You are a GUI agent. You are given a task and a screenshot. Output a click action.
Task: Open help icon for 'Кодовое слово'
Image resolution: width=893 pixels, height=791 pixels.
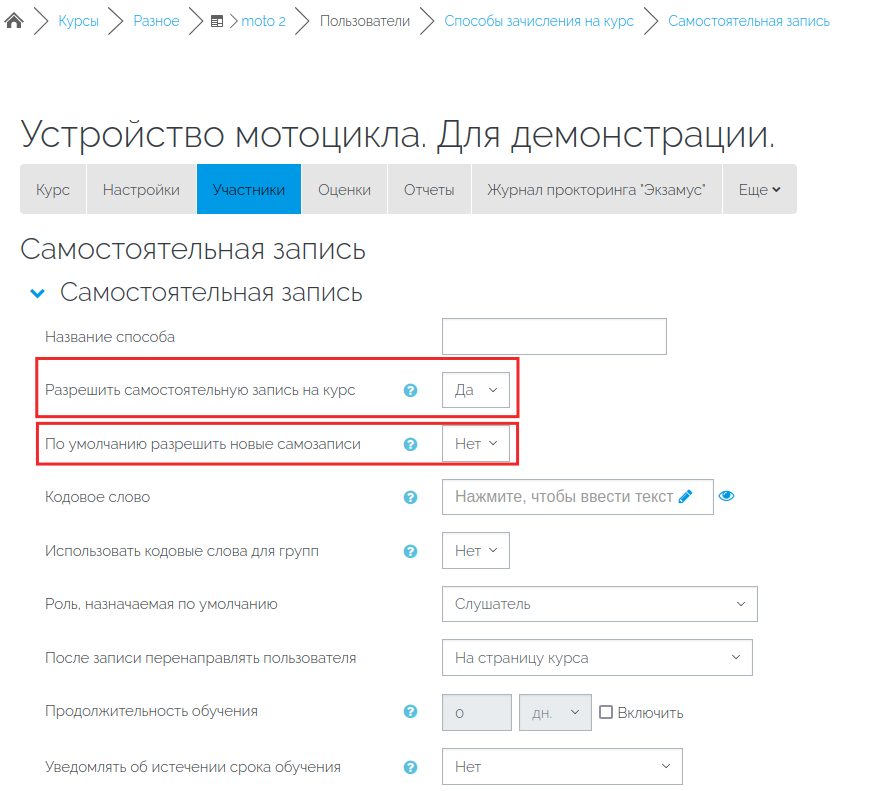click(x=411, y=497)
